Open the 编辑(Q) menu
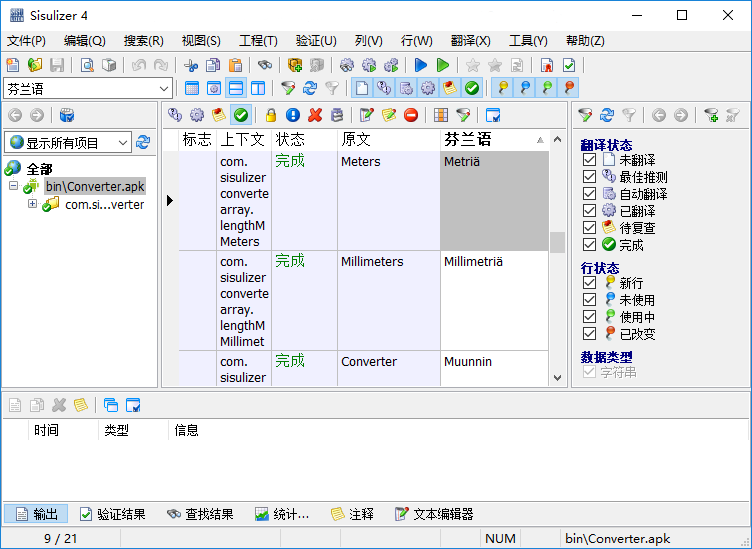752x549 pixels. click(x=84, y=41)
